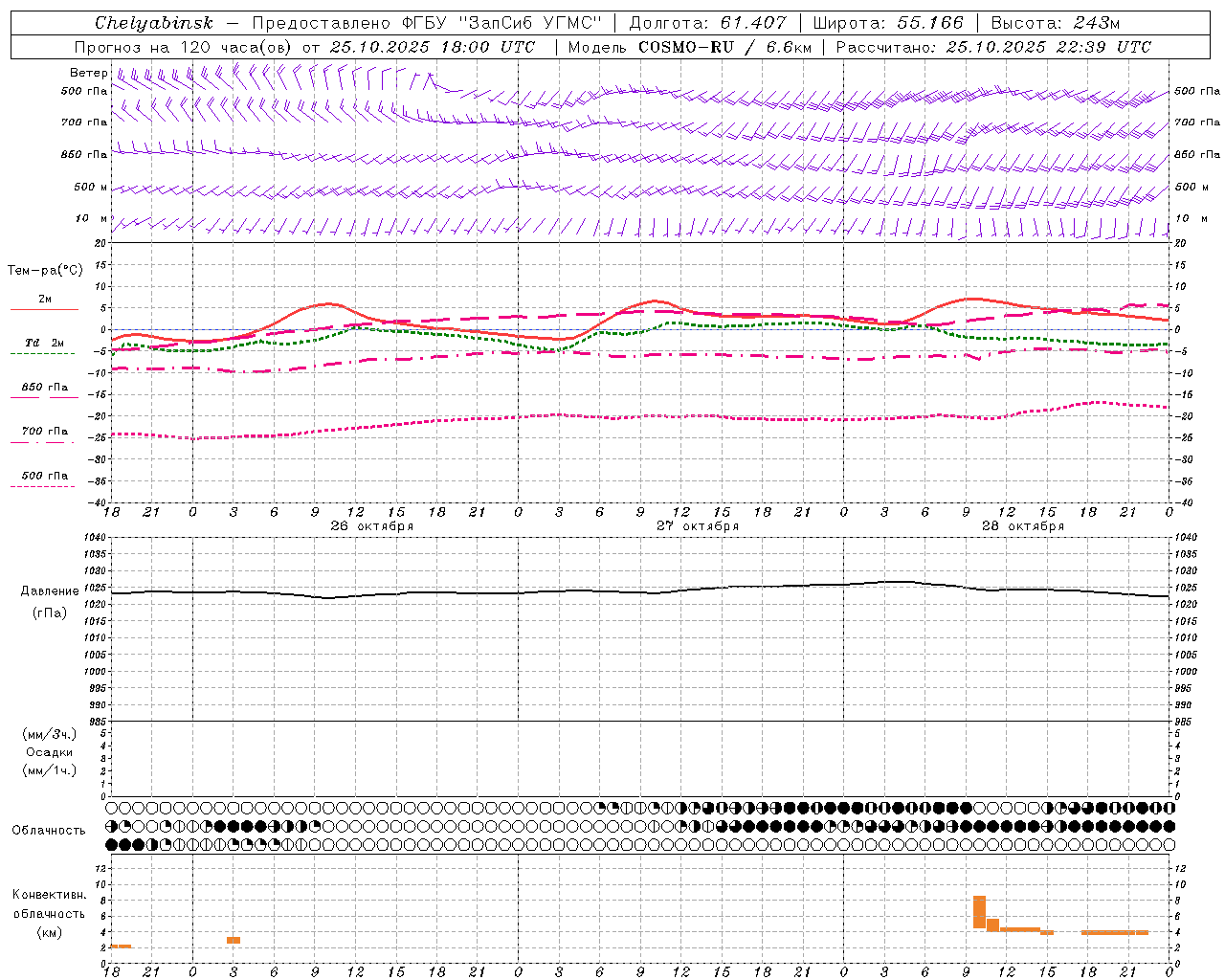Click the '(км)' unit under convective cloudiness

[x=49, y=932]
